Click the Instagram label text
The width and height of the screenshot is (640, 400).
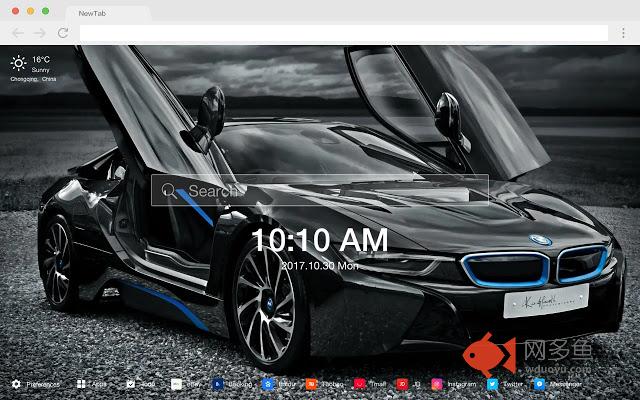point(462,384)
